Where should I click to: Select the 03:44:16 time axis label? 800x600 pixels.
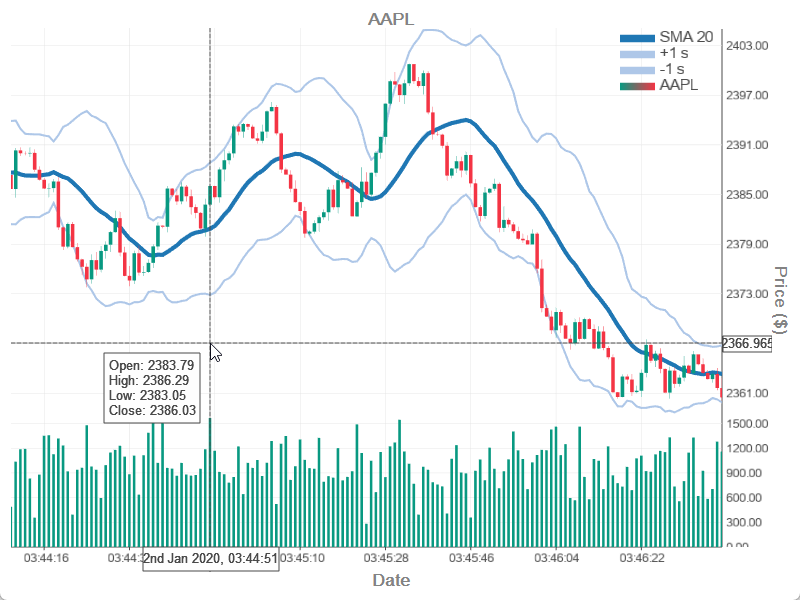[46, 558]
